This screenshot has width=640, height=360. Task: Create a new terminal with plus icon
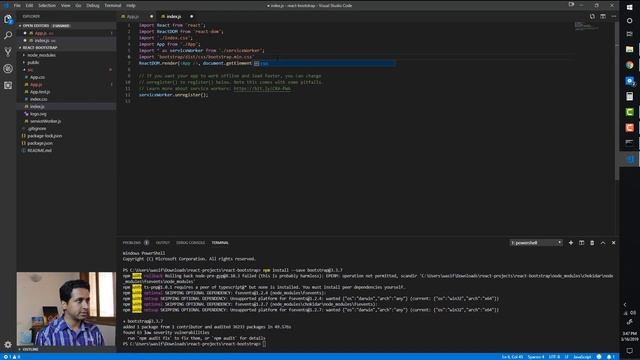pyautogui.click(x=571, y=243)
